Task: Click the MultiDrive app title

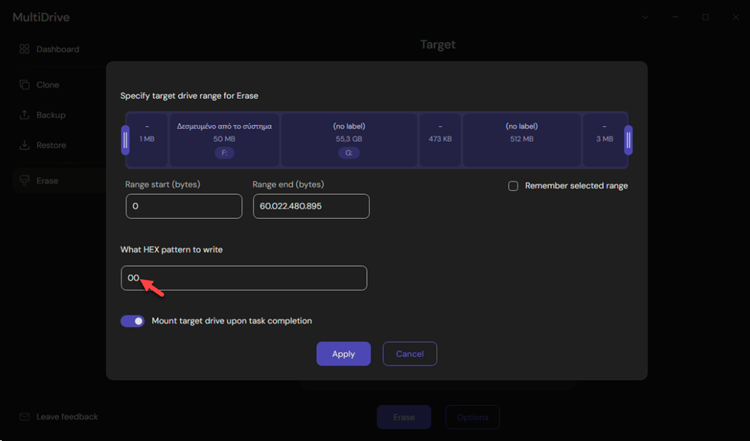Action: click(x=41, y=17)
